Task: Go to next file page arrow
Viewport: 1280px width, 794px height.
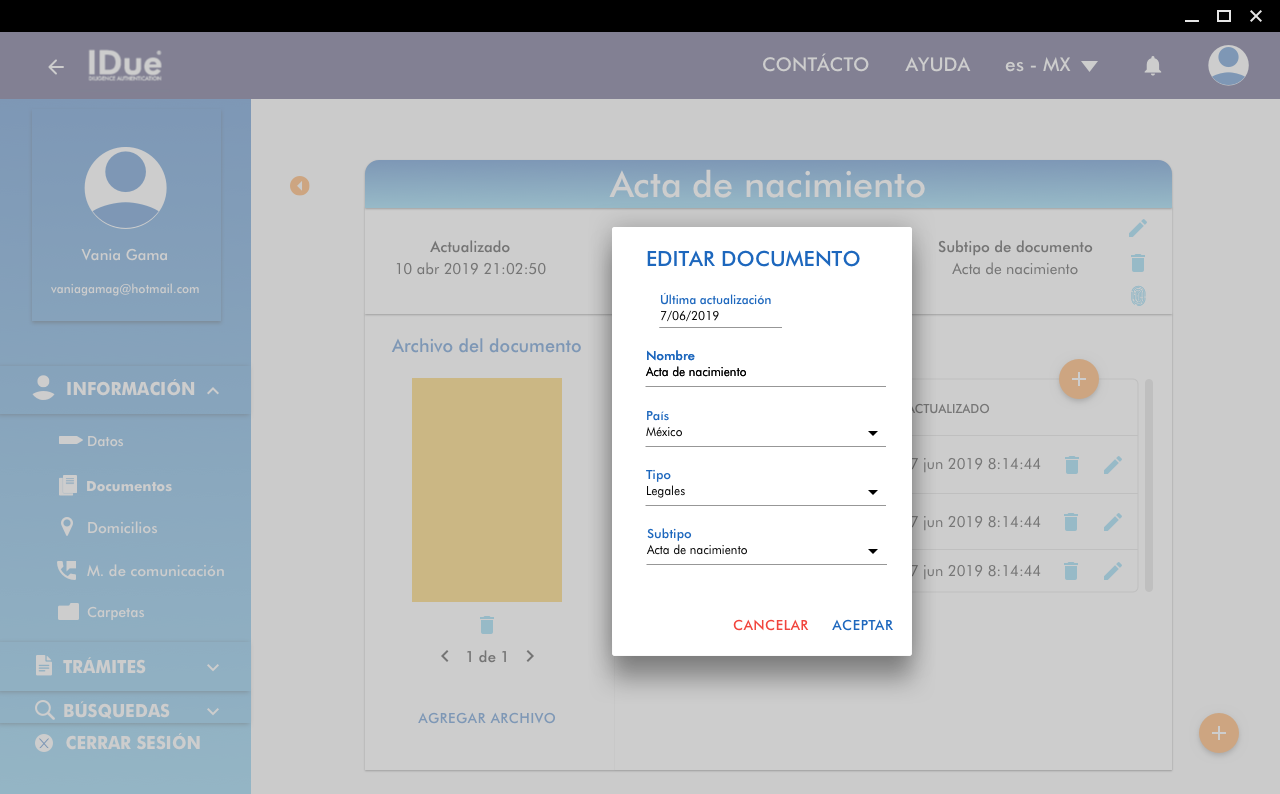Action: (530, 657)
